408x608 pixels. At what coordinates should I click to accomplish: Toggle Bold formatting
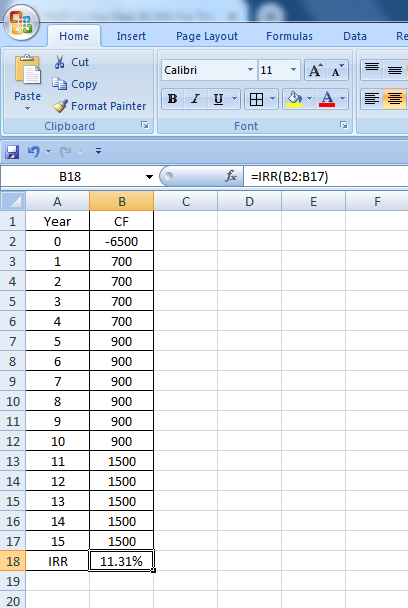point(173,99)
